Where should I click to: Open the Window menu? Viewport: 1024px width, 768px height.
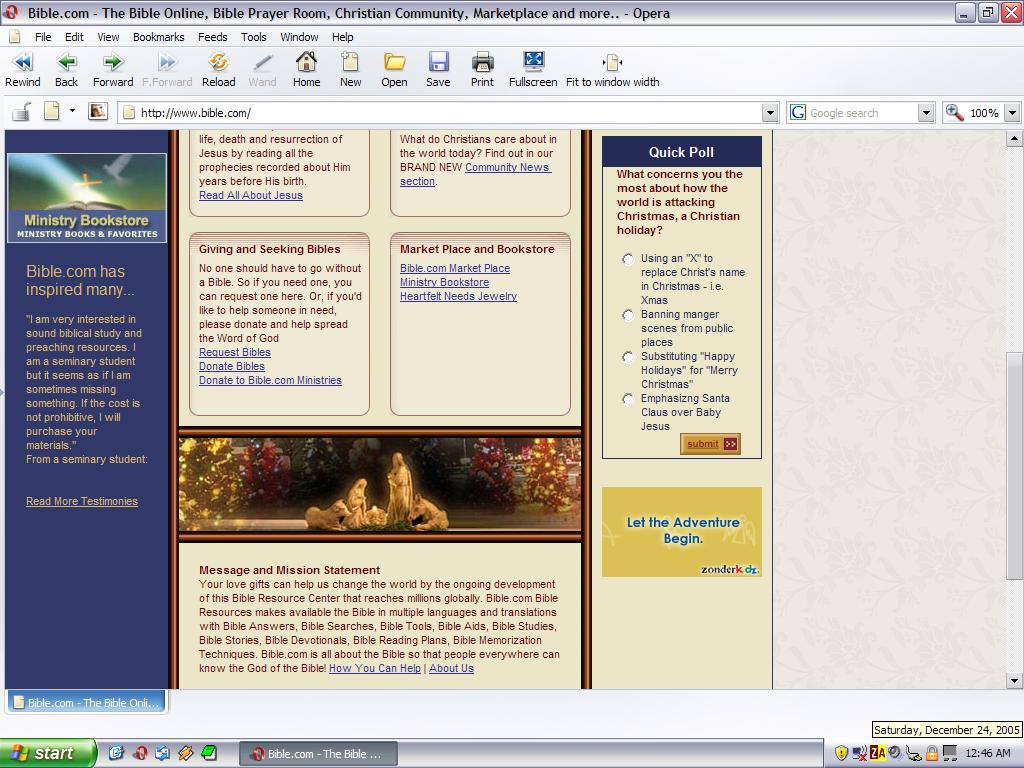[x=299, y=37]
